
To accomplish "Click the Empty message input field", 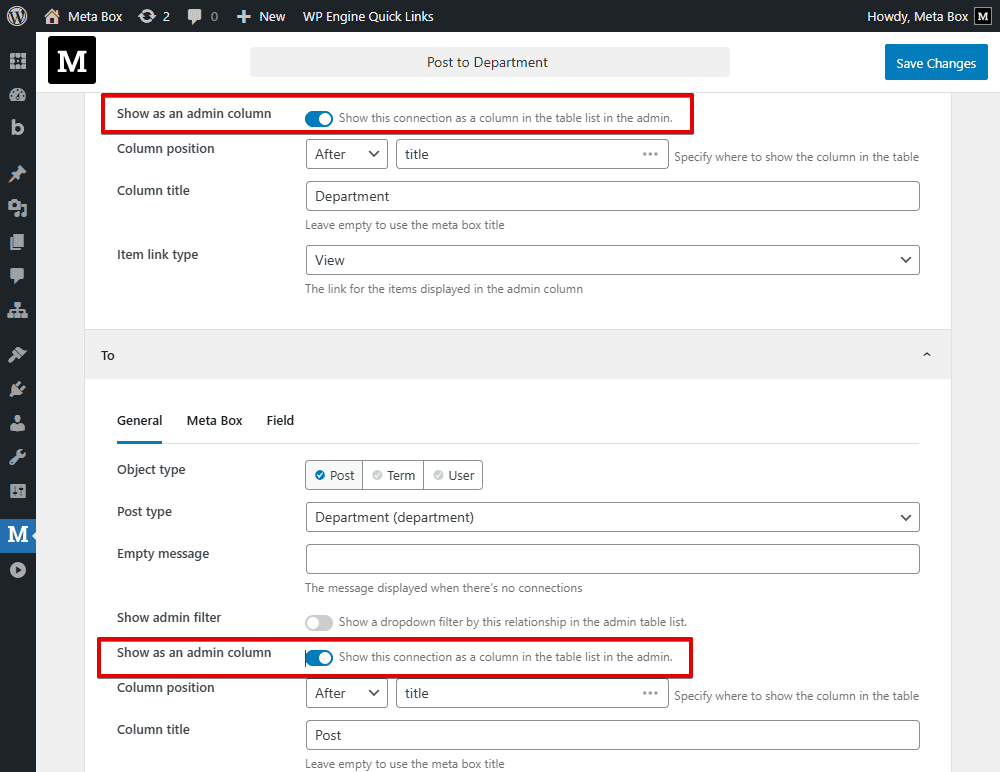I will click(x=612, y=559).
